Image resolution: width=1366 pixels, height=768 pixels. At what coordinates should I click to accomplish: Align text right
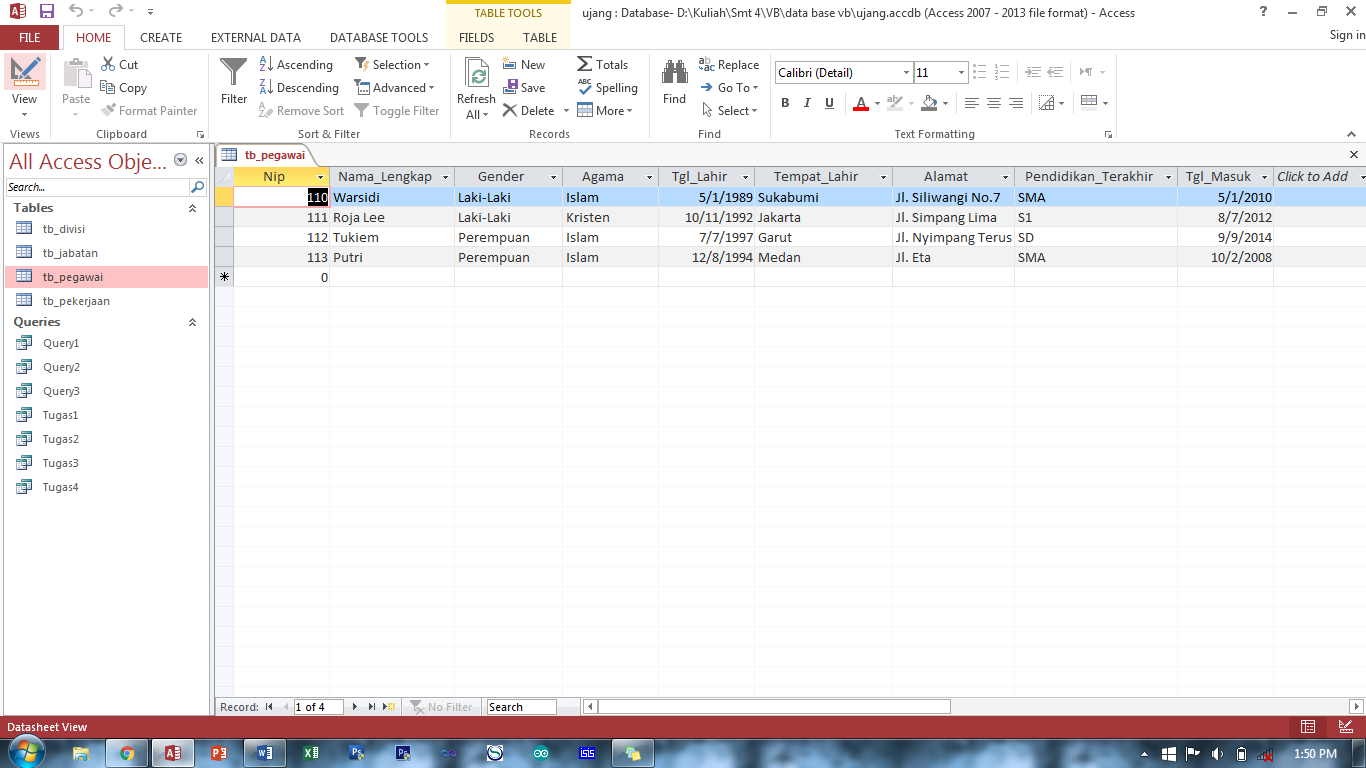[x=1015, y=103]
